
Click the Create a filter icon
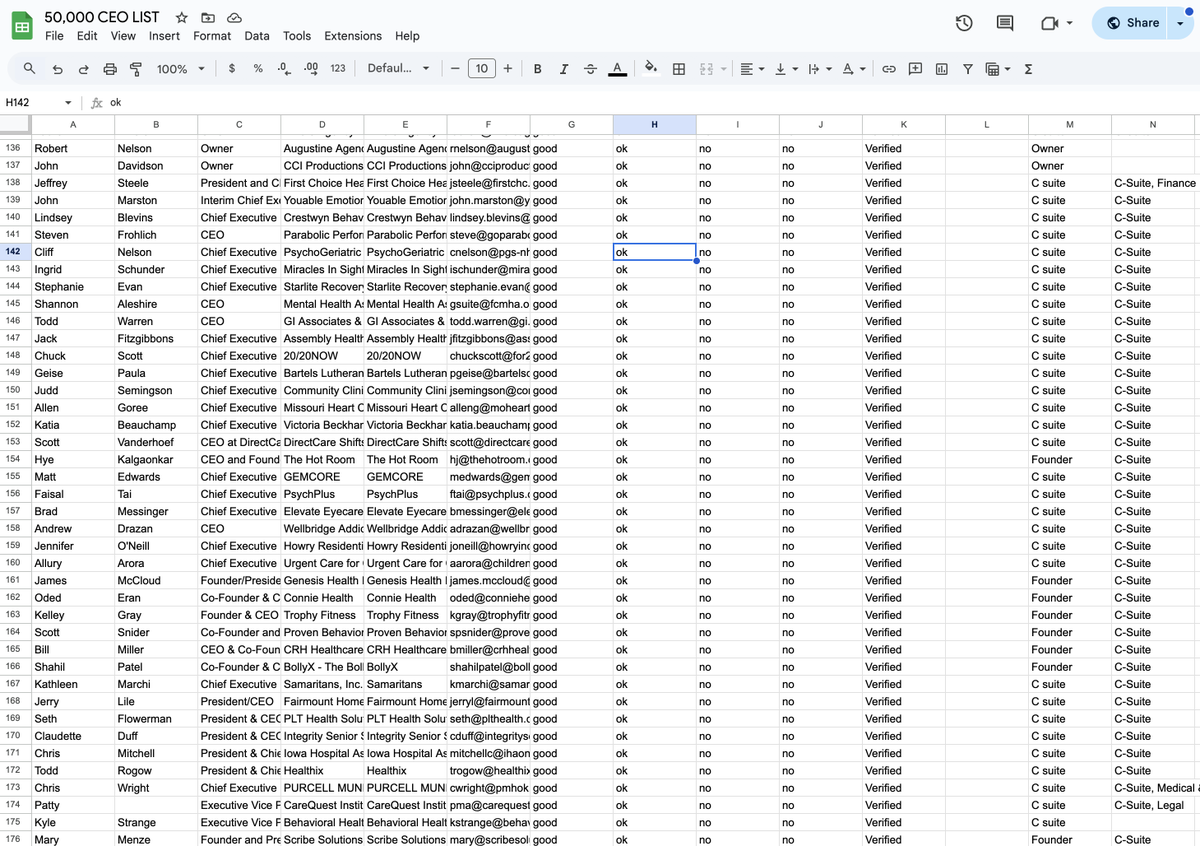tap(967, 69)
